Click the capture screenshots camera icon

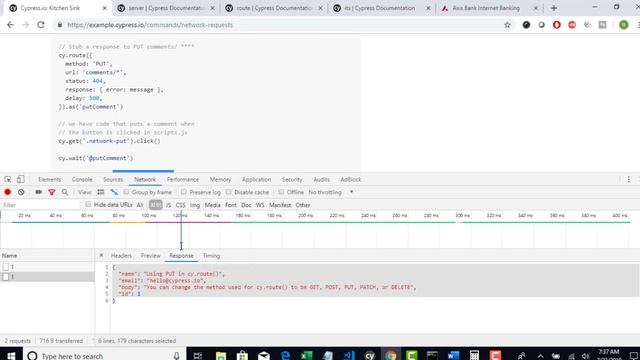[39, 192]
